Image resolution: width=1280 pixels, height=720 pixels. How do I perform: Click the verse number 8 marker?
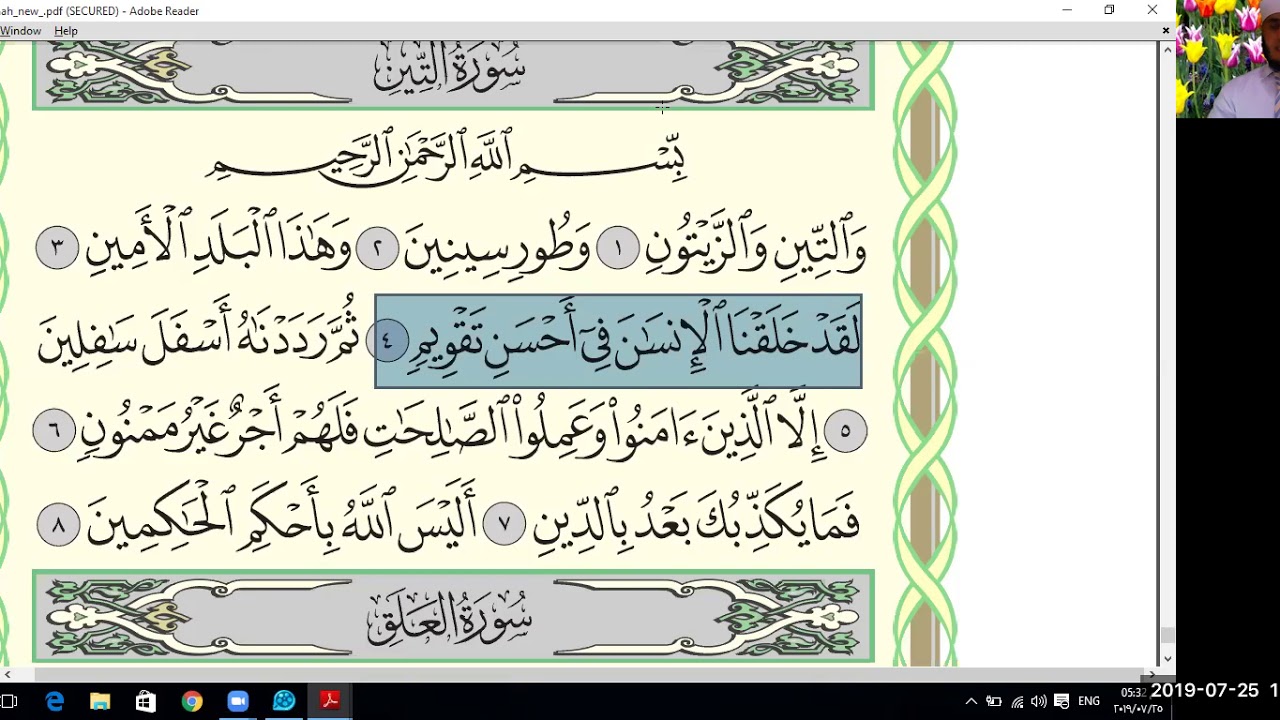click(58, 525)
